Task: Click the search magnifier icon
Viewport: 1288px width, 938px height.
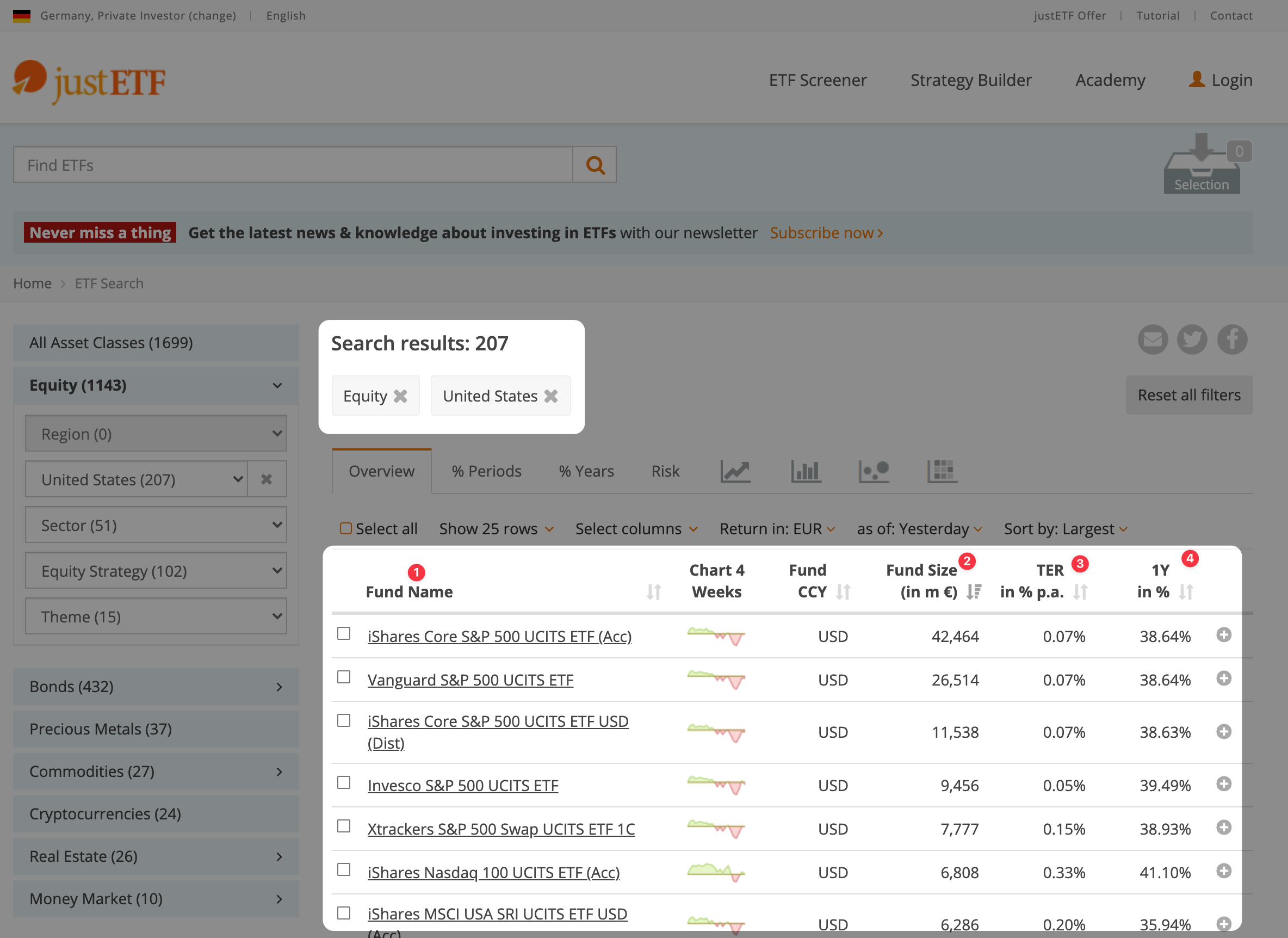Action: click(x=595, y=165)
